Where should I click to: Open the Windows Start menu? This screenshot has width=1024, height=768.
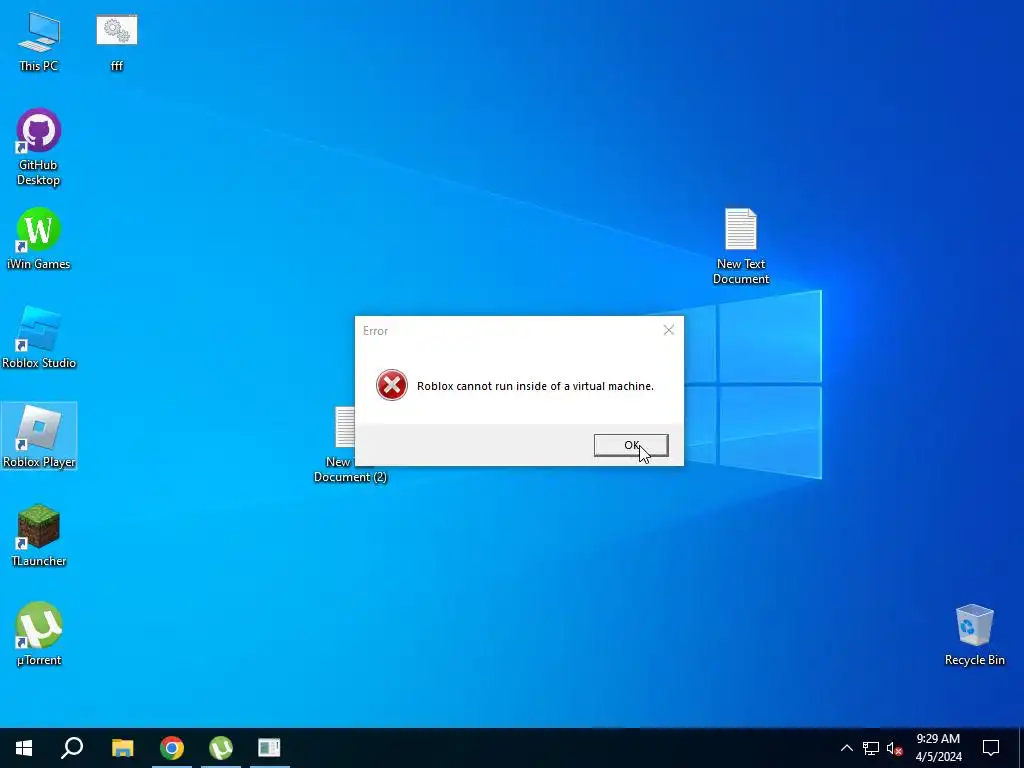(24, 748)
